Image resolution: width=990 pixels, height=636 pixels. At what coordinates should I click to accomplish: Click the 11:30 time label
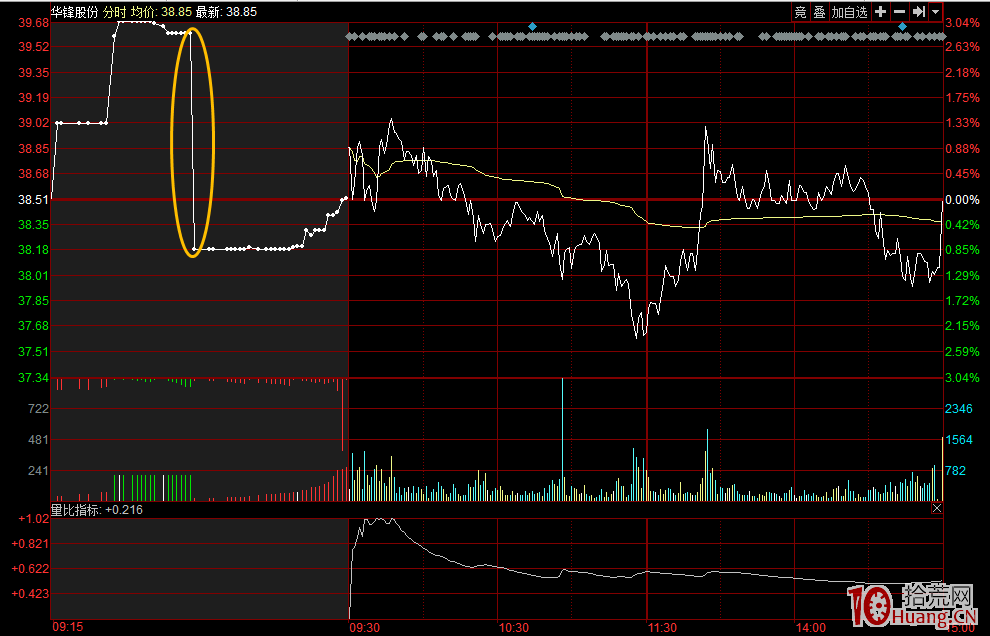click(x=662, y=627)
